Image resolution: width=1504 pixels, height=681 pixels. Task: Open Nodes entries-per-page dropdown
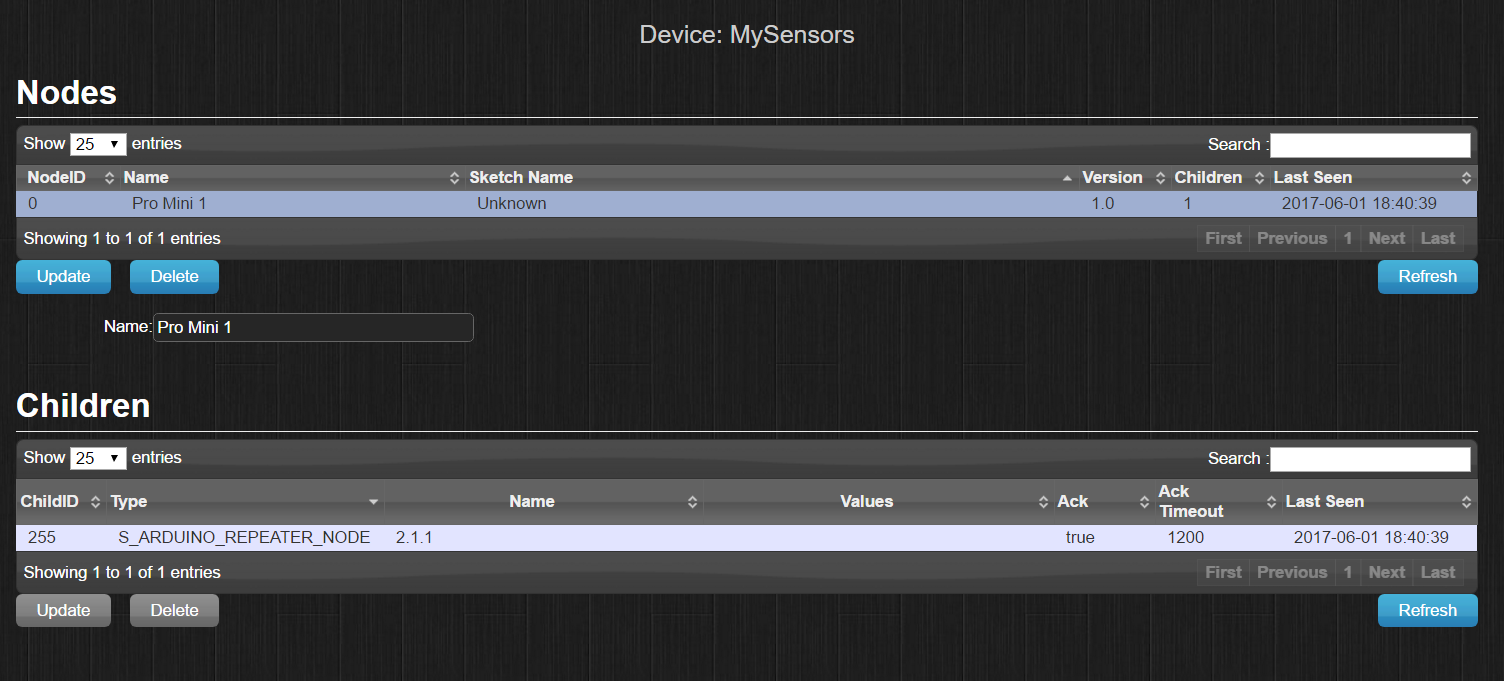click(x=98, y=144)
